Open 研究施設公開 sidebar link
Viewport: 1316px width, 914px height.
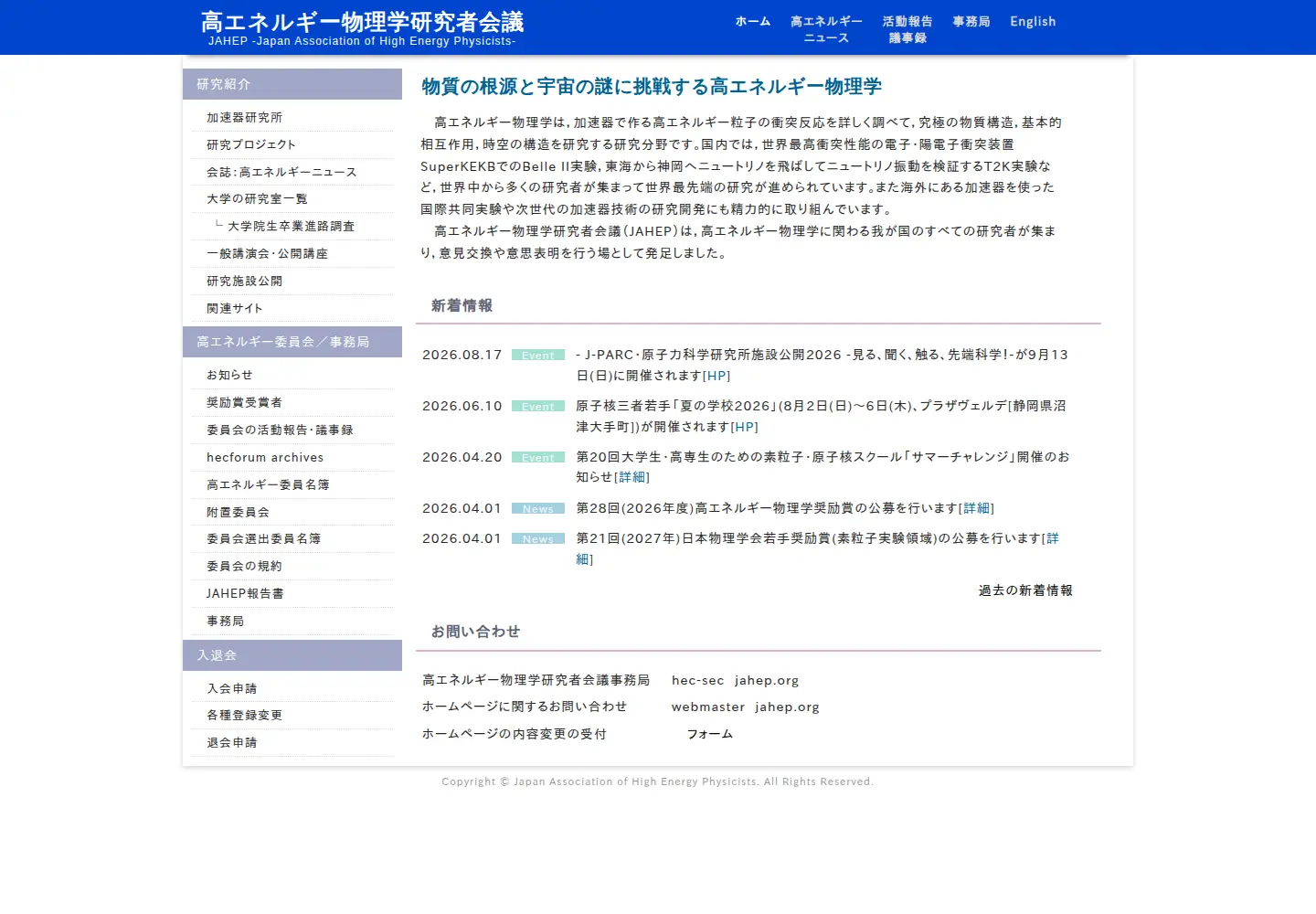(x=244, y=282)
